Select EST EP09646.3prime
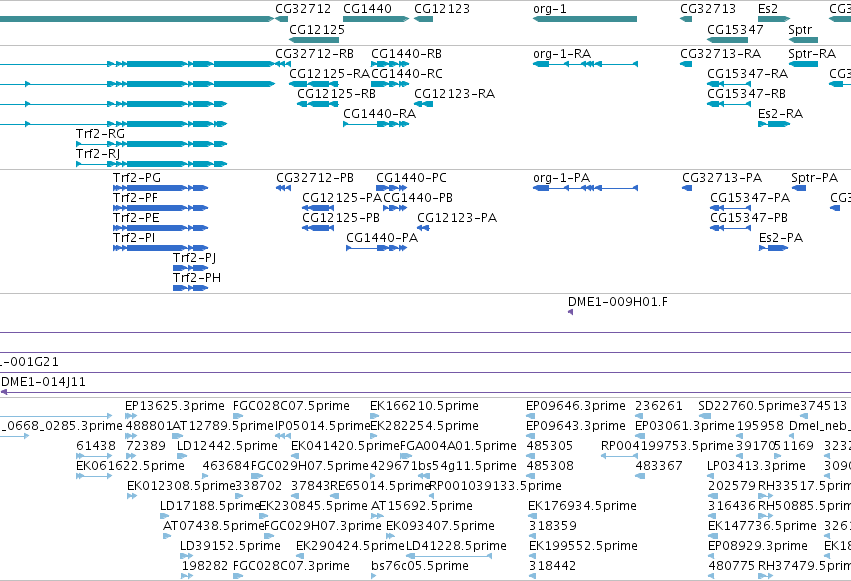 [x=576, y=406]
